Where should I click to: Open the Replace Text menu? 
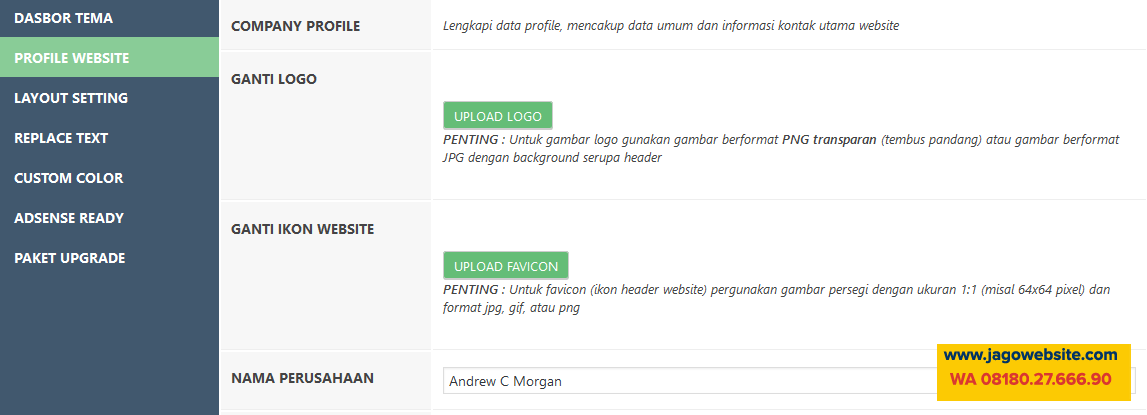[61, 138]
